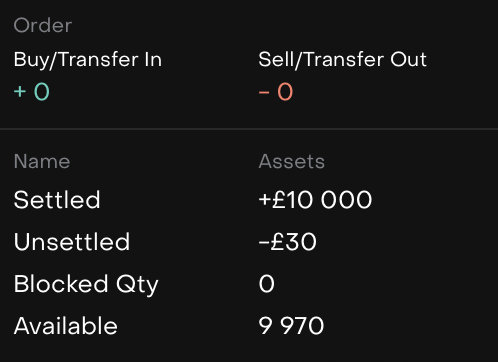Click the word Qty in Blocked Qty

(137, 285)
